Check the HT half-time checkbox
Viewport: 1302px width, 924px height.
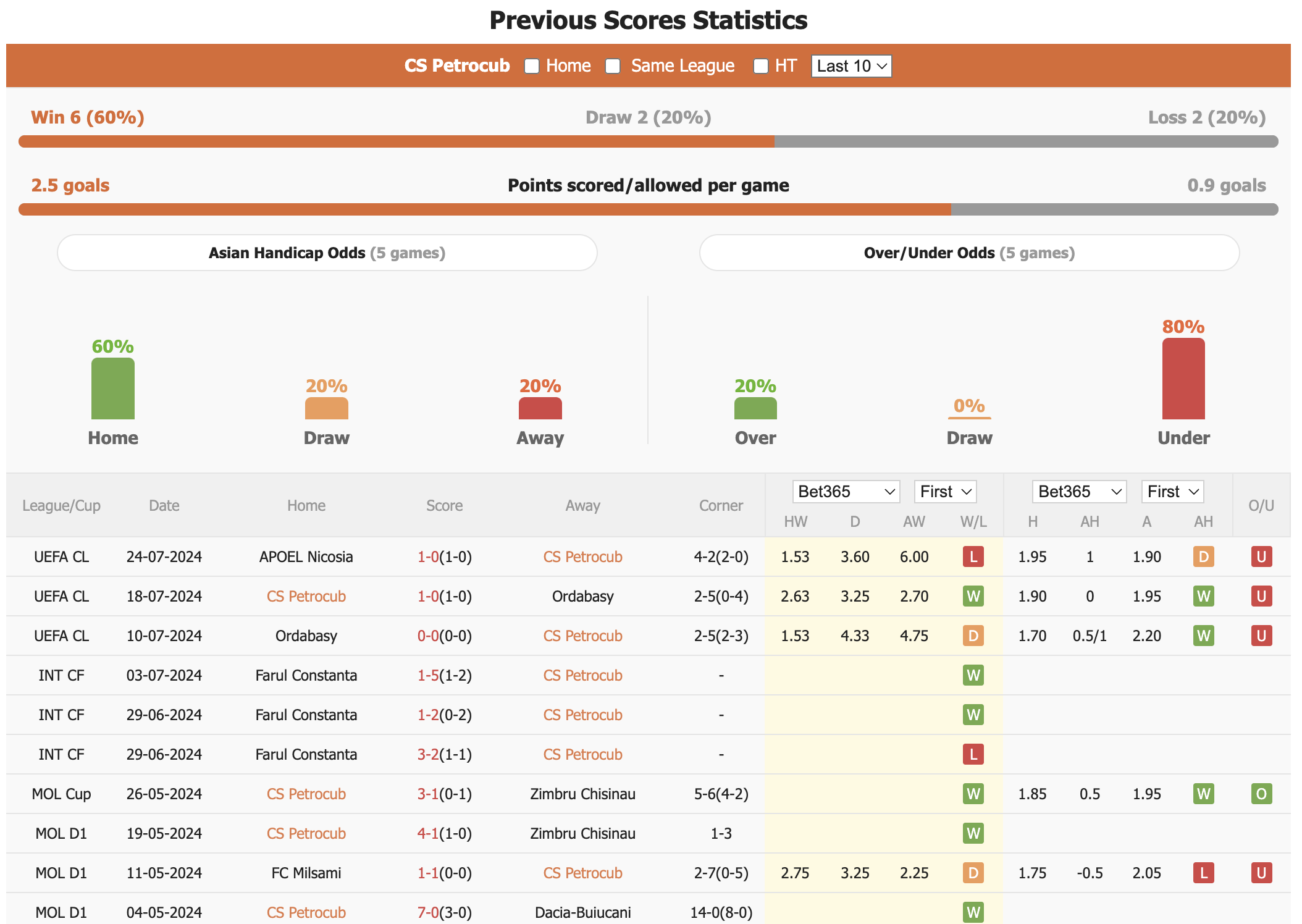(760, 66)
